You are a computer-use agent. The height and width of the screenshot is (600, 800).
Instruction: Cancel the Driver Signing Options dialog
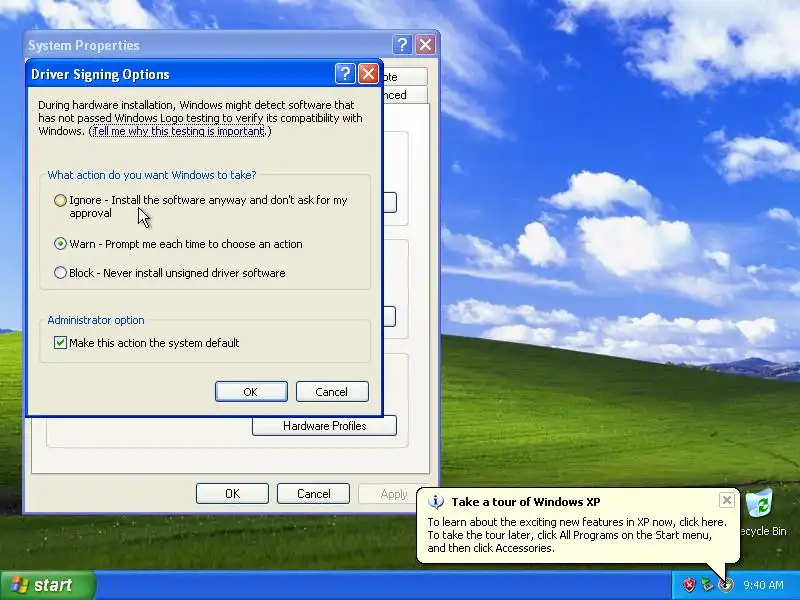[x=332, y=391]
